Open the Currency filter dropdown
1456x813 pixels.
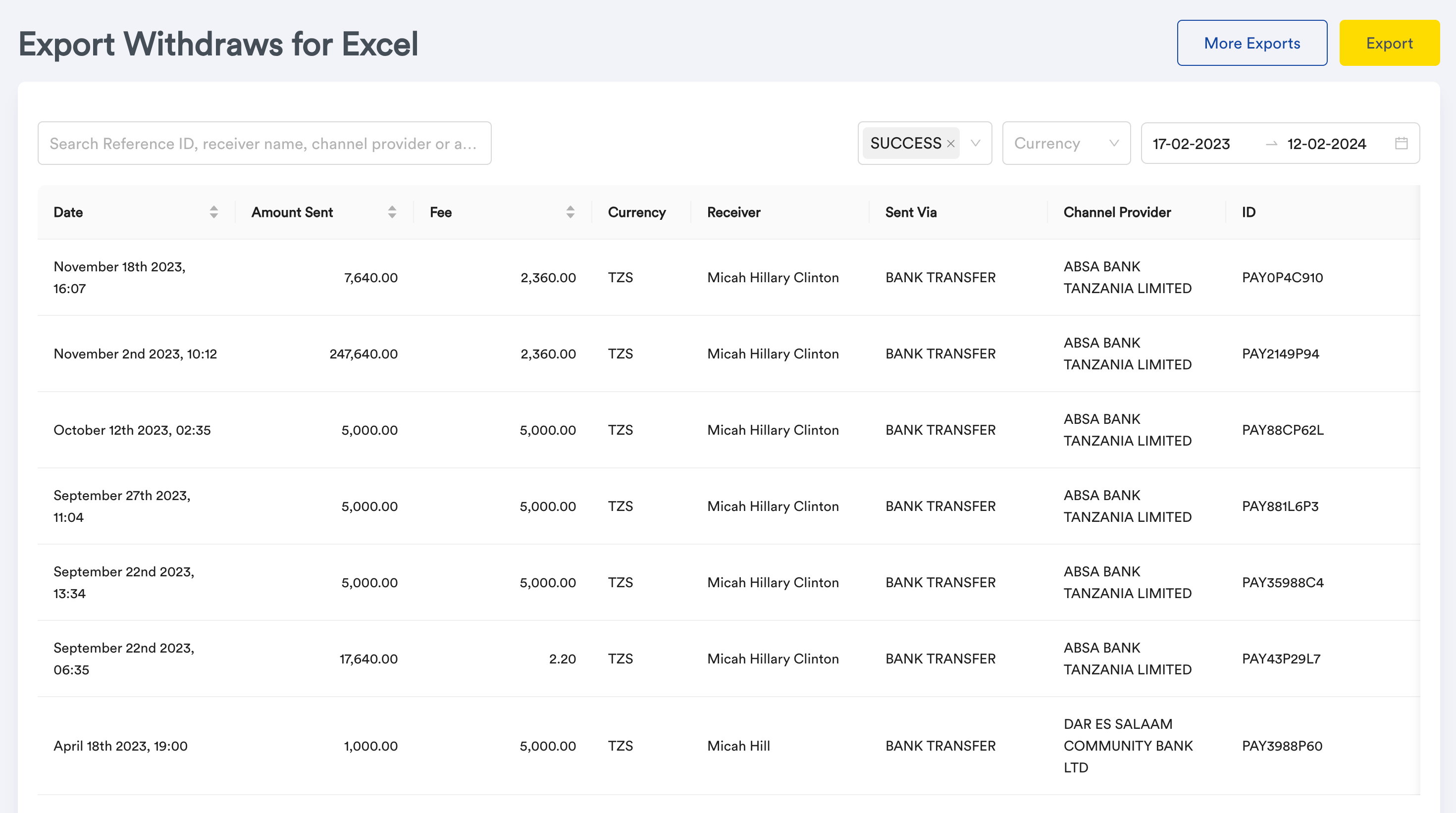[1066, 144]
